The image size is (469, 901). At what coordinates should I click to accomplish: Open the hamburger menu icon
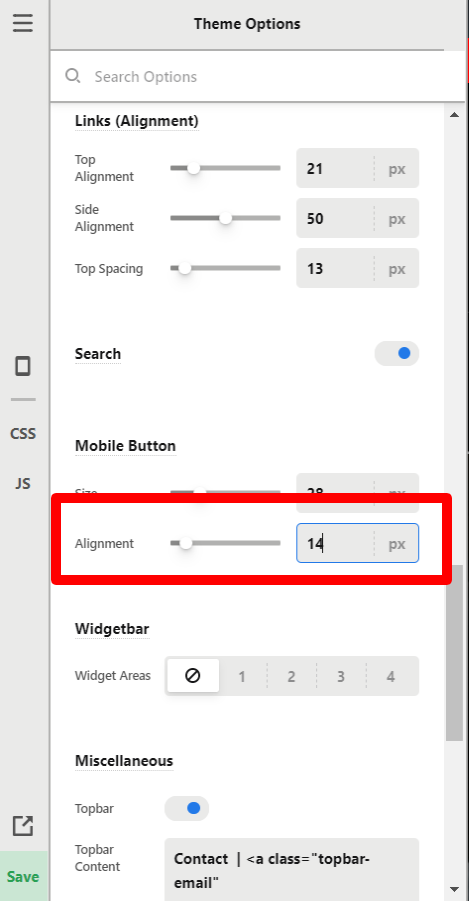point(23,23)
